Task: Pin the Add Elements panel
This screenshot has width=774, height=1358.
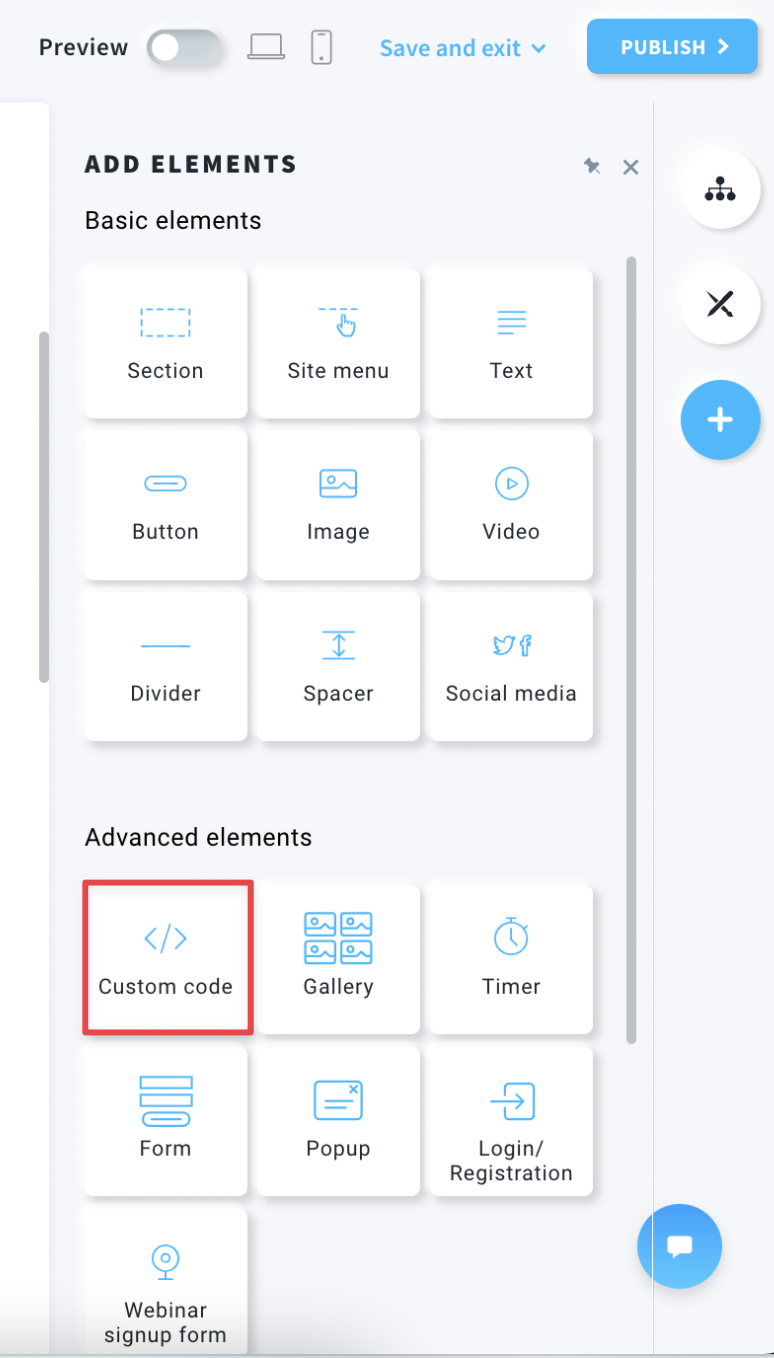Action: point(592,166)
